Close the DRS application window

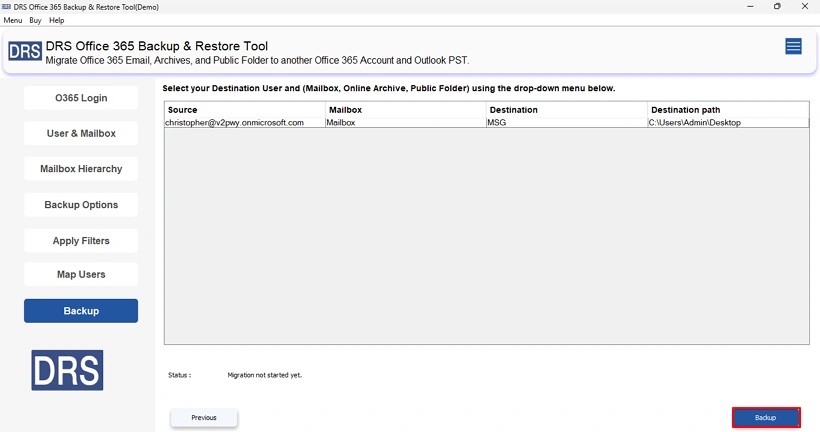[x=805, y=6]
